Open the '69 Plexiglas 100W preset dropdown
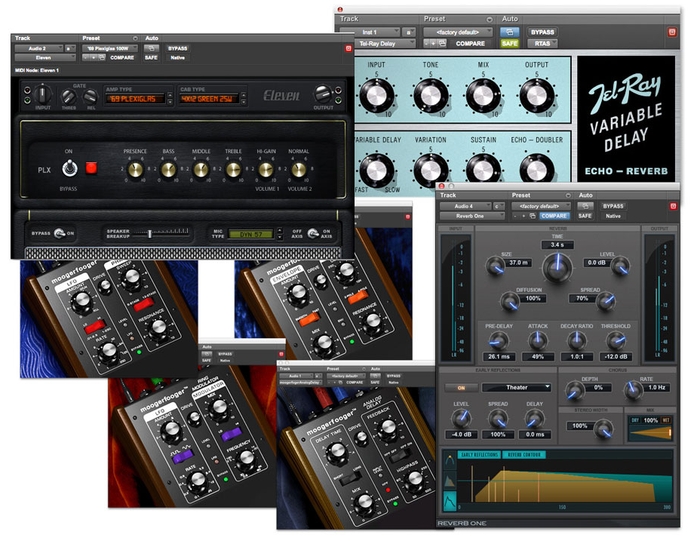This screenshot has height=541, width=700. pyautogui.click(x=110, y=48)
